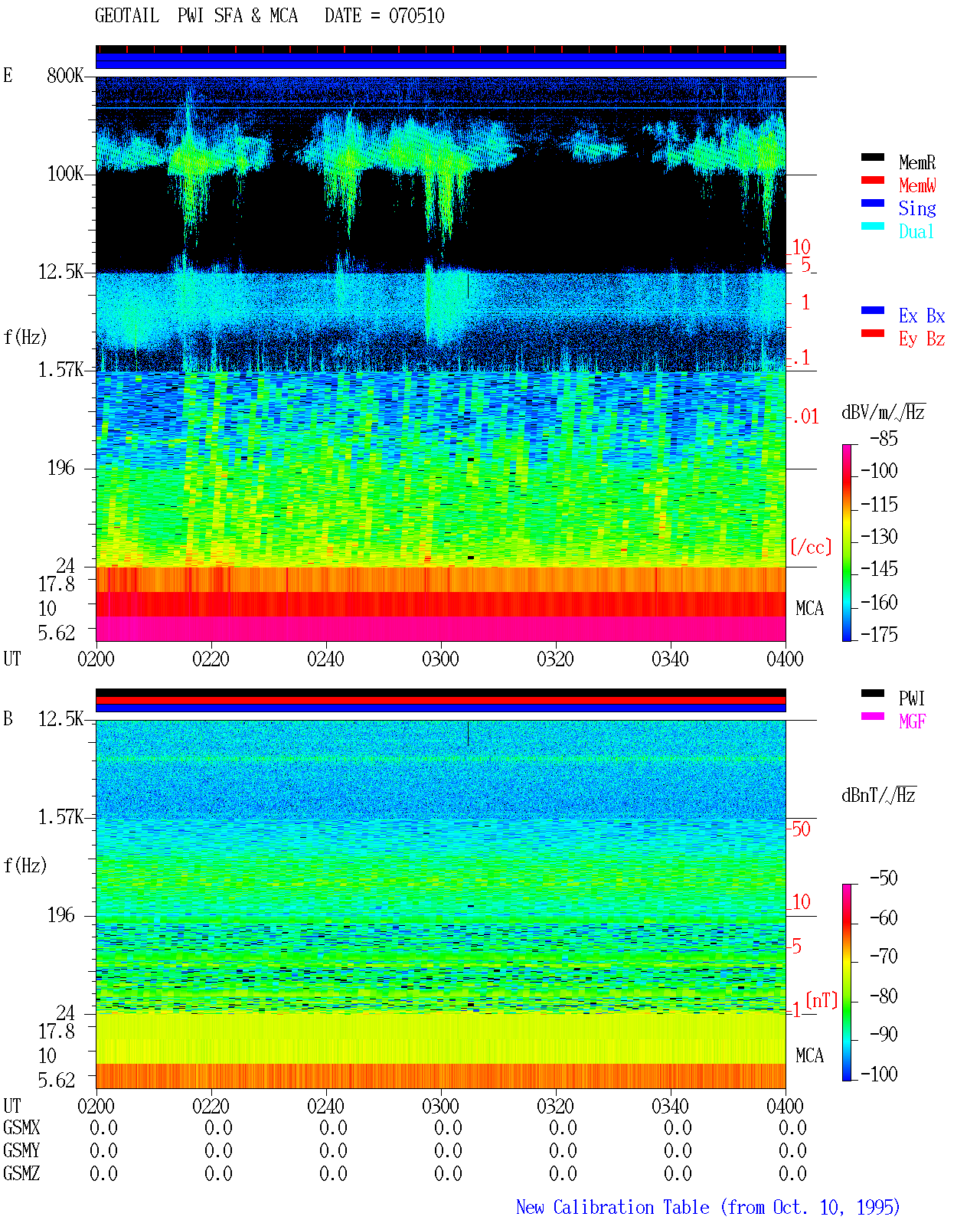980x1220 pixels.
Task: Click the magenta MGF legend swatch
Action: (x=873, y=717)
